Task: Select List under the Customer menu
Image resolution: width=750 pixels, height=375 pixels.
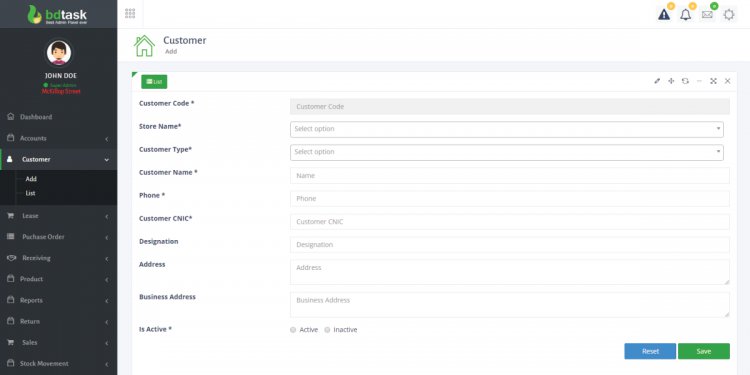Action: 30,193
